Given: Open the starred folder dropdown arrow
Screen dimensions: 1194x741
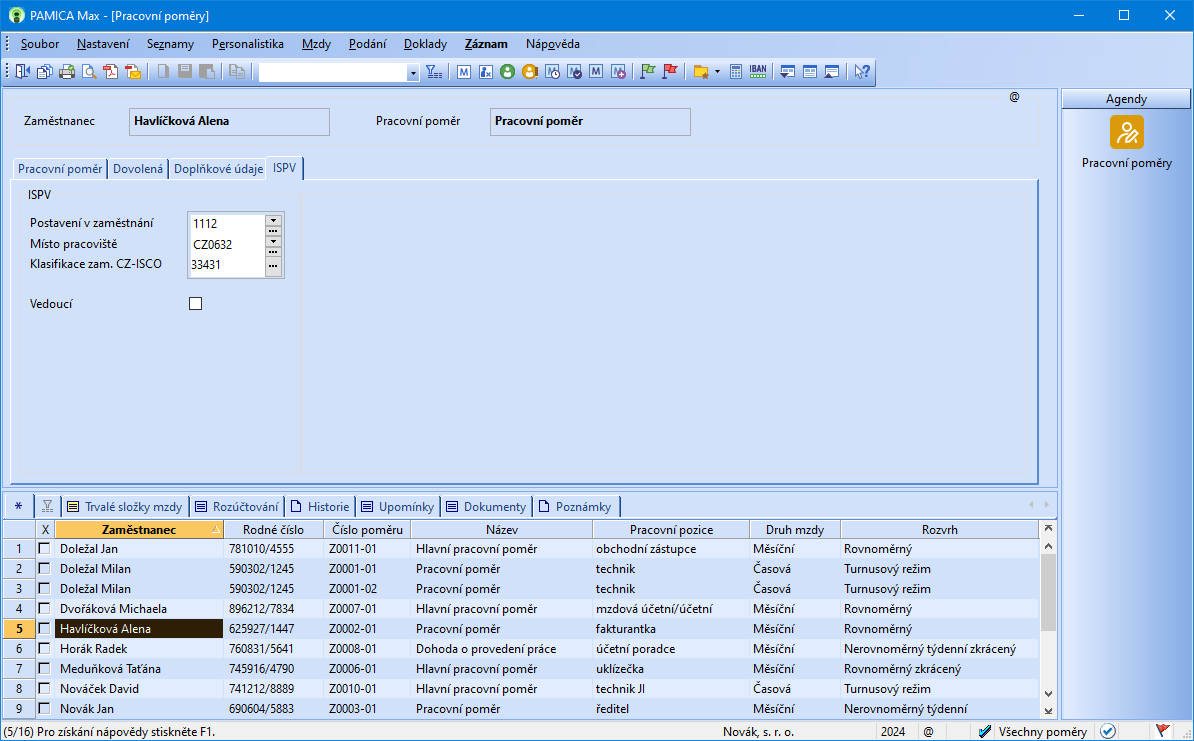Looking at the screenshot, I should (x=717, y=72).
